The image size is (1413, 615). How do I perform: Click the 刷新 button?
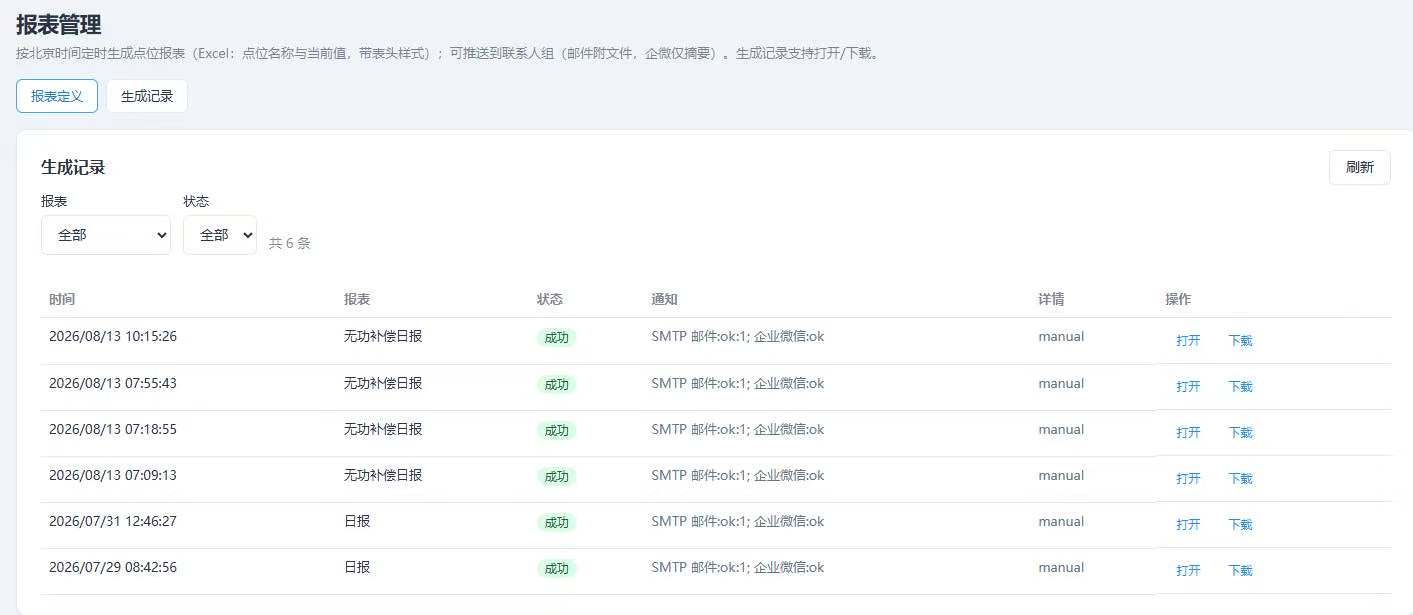1359,167
